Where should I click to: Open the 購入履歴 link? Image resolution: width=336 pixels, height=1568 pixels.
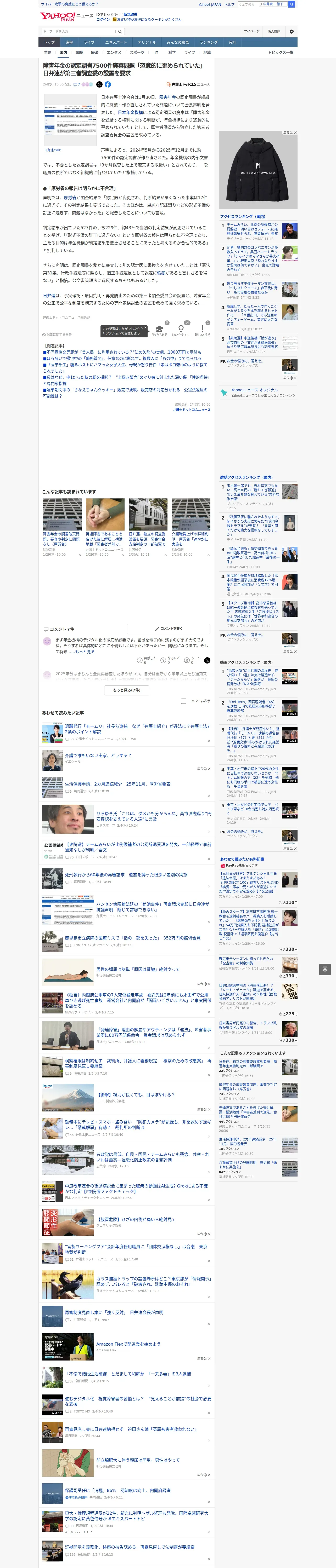tap(274, 32)
